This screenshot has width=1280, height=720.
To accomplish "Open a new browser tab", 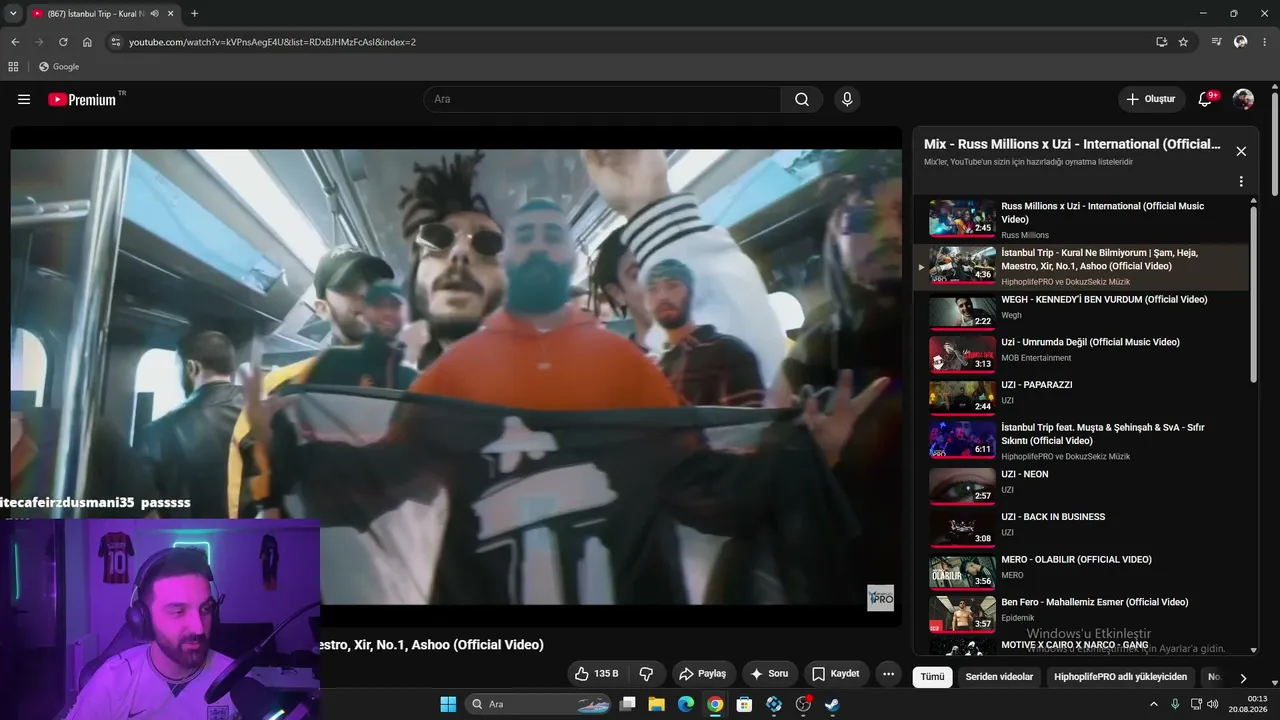I will pos(194,14).
